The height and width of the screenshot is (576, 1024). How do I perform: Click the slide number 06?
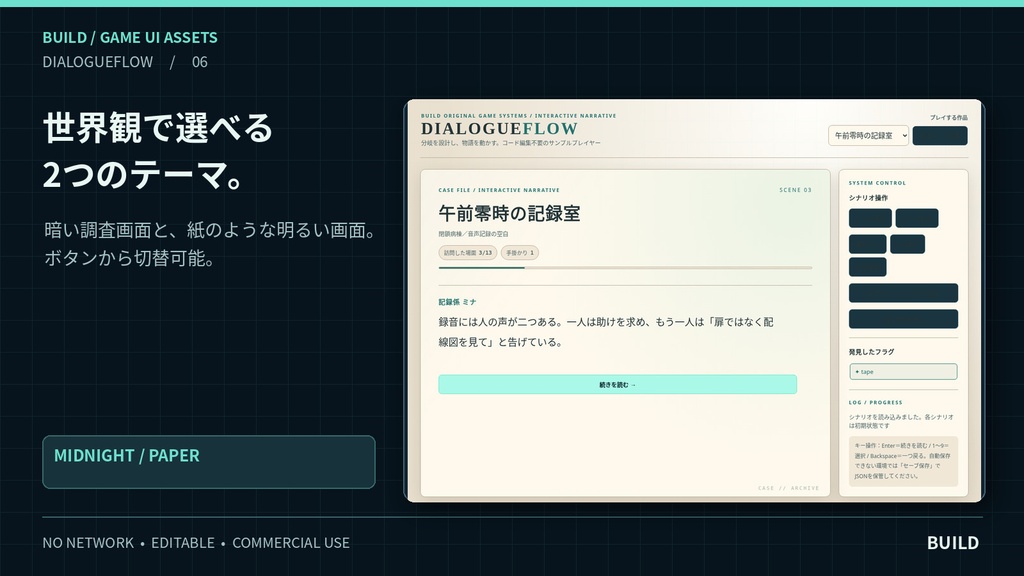200,62
